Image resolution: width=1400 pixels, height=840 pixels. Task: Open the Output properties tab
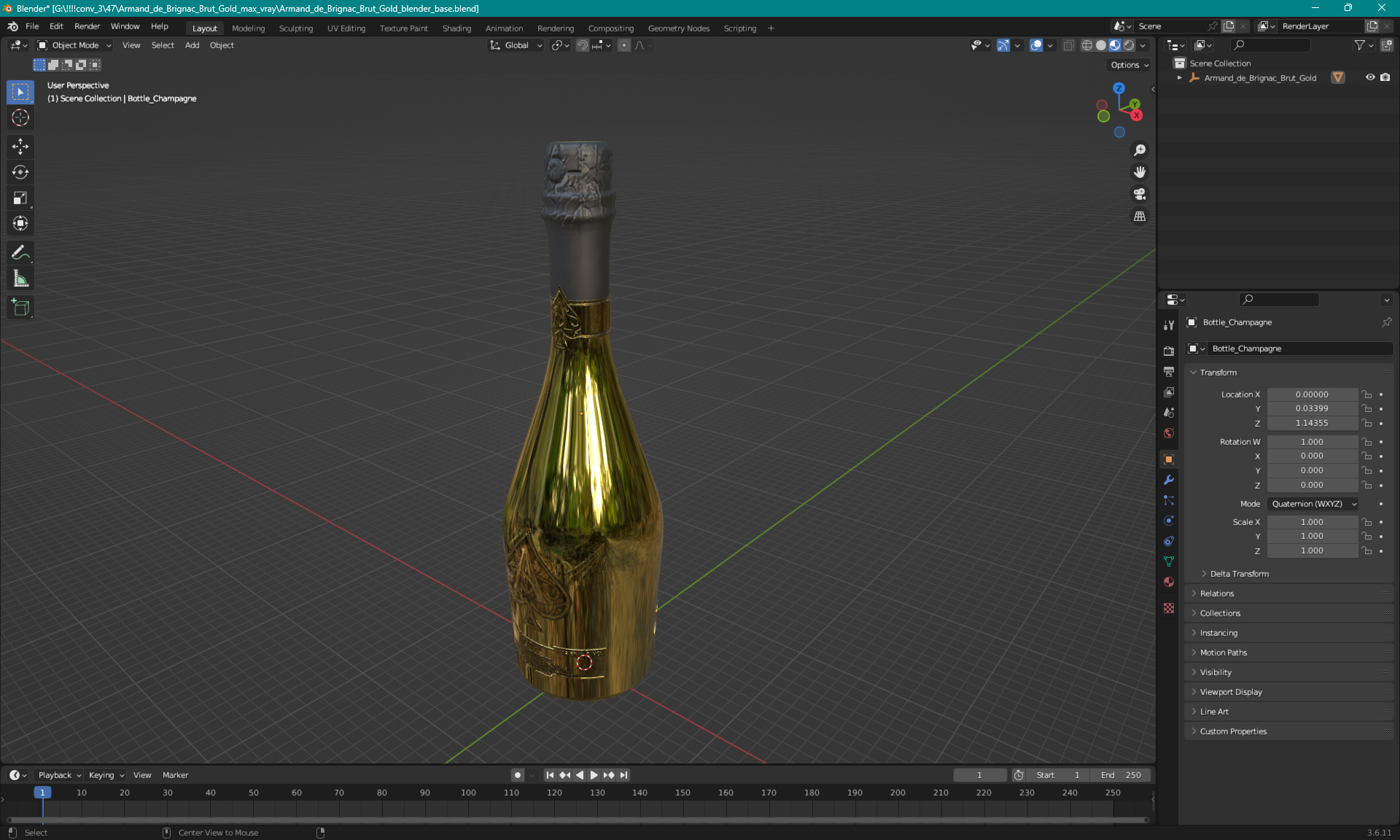[x=1169, y=371]
